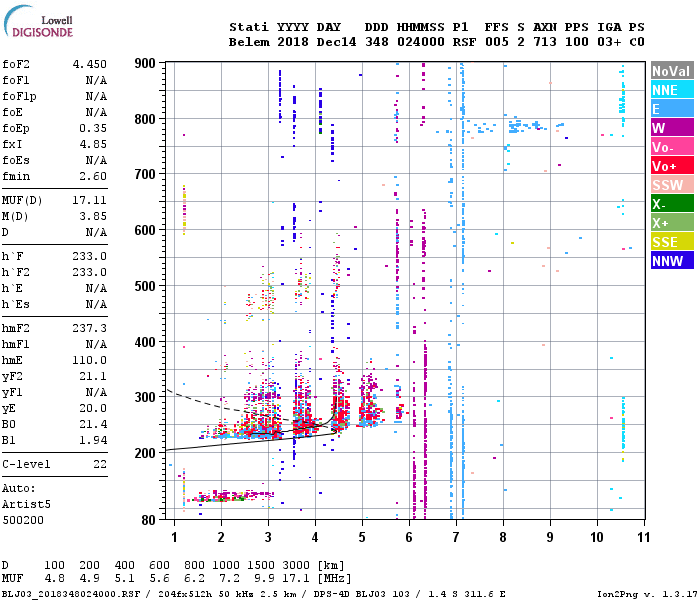This screenshot has height=600, width=700.
Task: Click the AXN value 713
Action: (x=545, y=42)
